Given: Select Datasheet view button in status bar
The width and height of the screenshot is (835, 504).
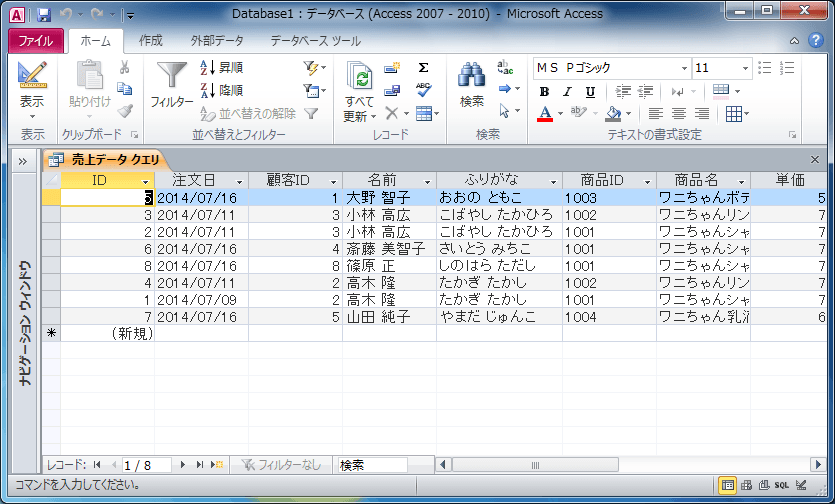Looking at the screenshot, I should click(x=727, y=485).
